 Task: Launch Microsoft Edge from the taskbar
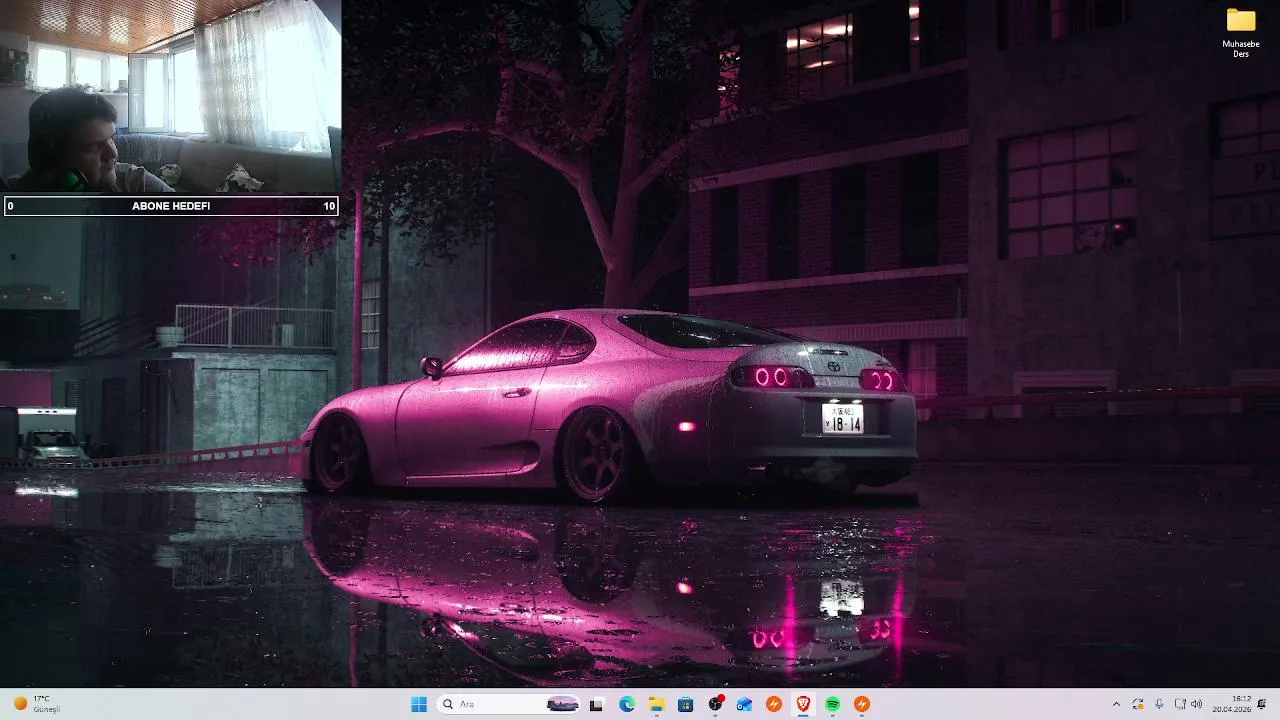click(627, 704)
